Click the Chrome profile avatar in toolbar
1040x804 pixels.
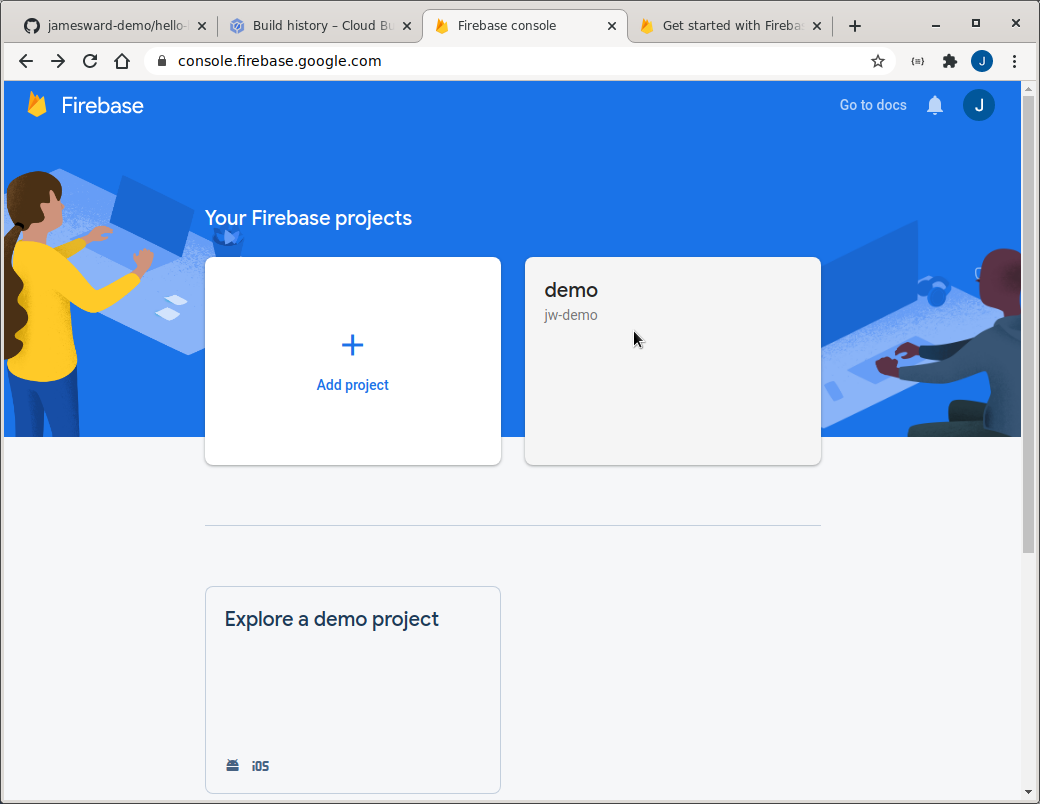[x=982, y=61]
